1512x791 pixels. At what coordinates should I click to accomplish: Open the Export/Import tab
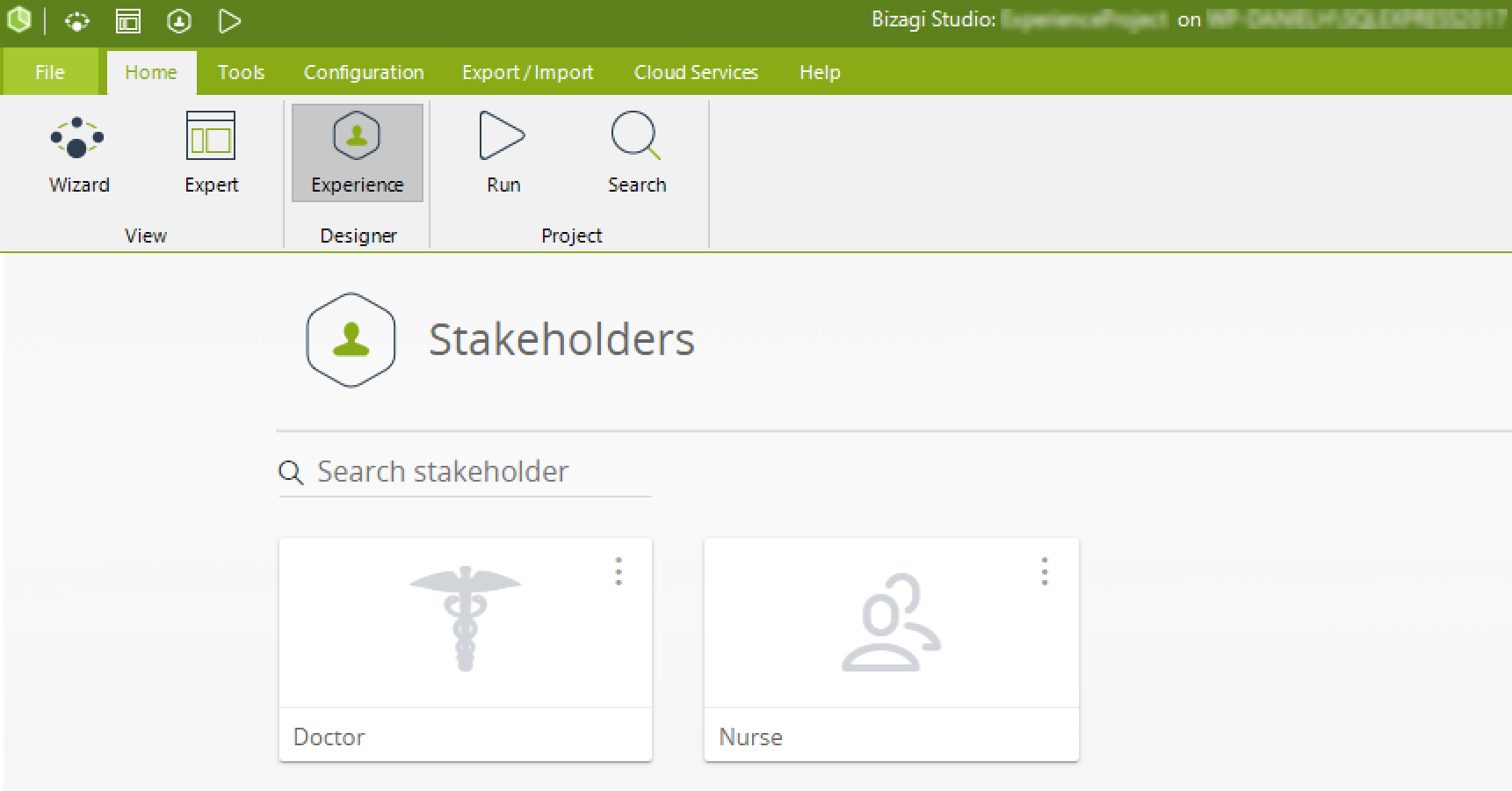[x=528, y=72]
